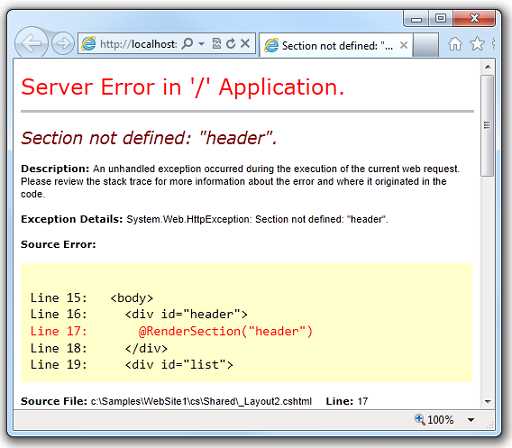The image size is (512, 448).
Task: Click code line 'Line 18: </div>'
Action: pos(99,348)
